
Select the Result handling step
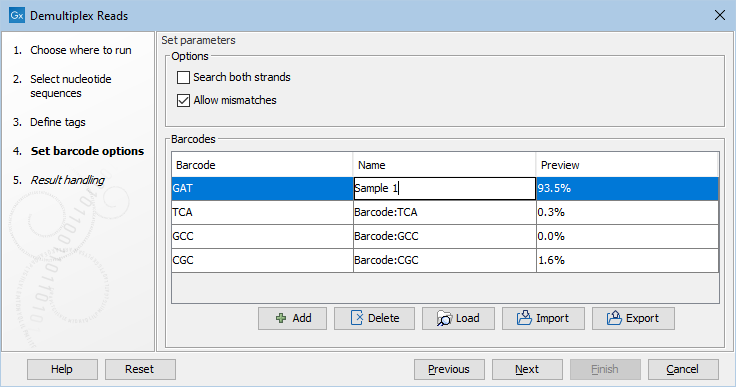coord(68,180)
